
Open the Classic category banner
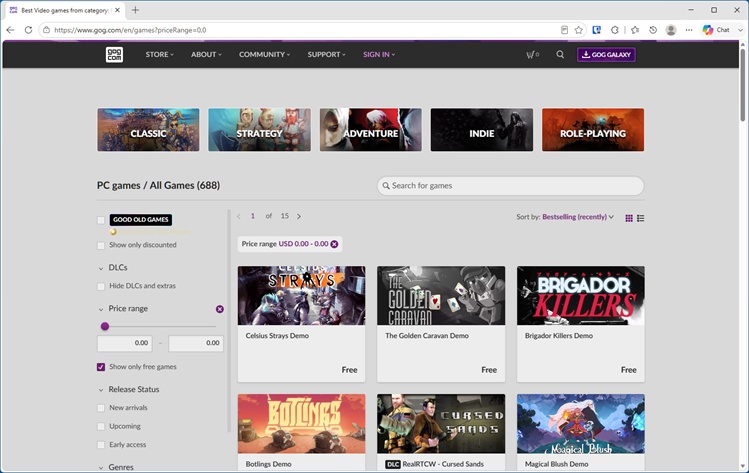click(x=149, y=129)
